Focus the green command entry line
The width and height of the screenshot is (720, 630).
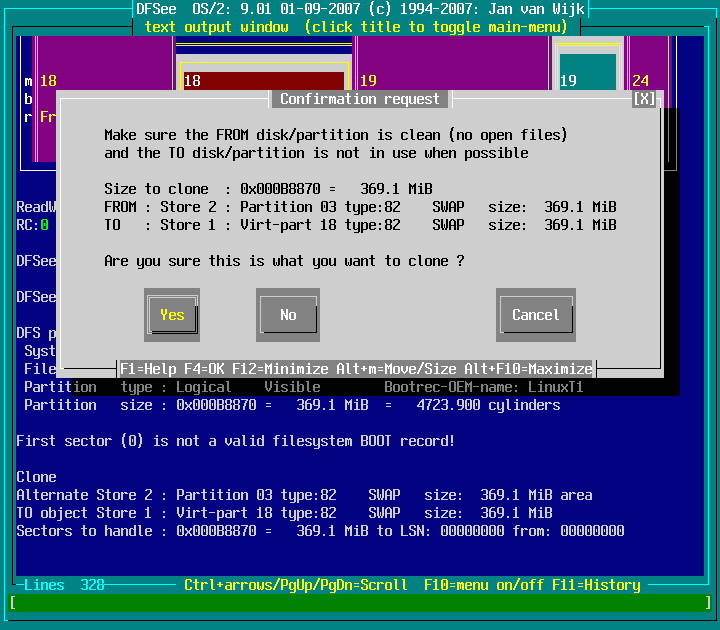[359, 602]
